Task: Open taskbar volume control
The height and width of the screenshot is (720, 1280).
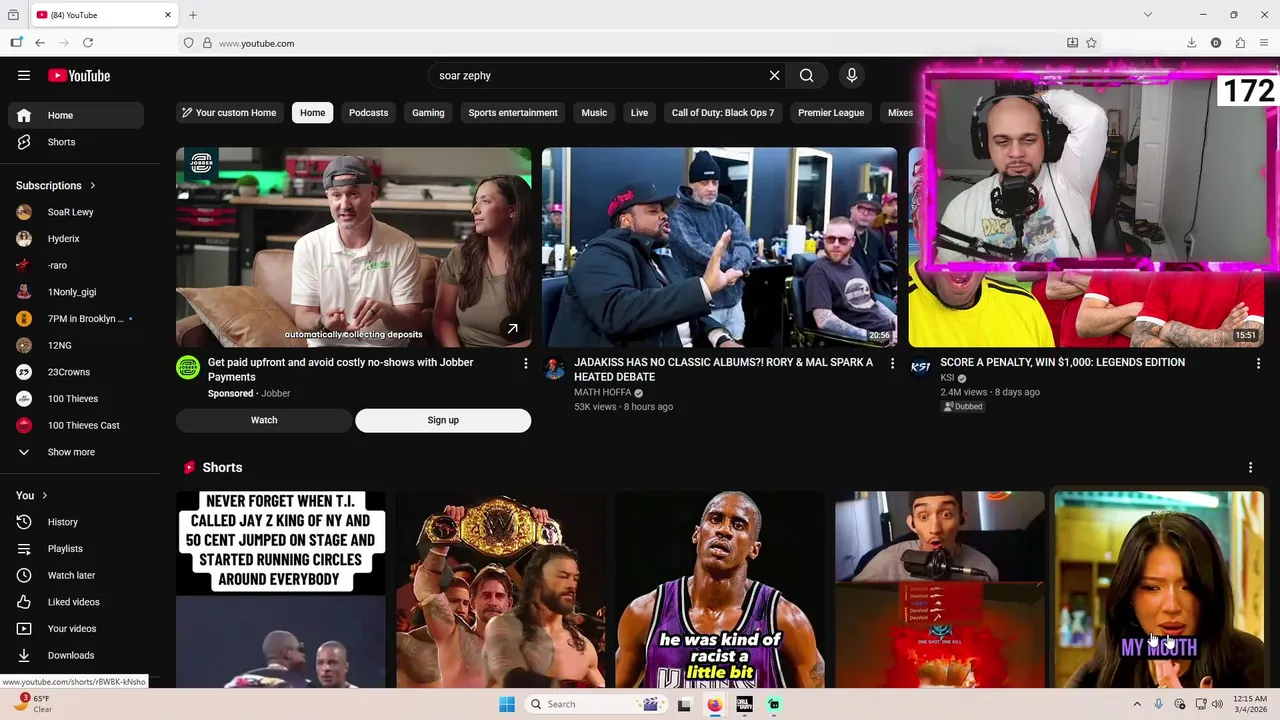Action: (1217, 704)
